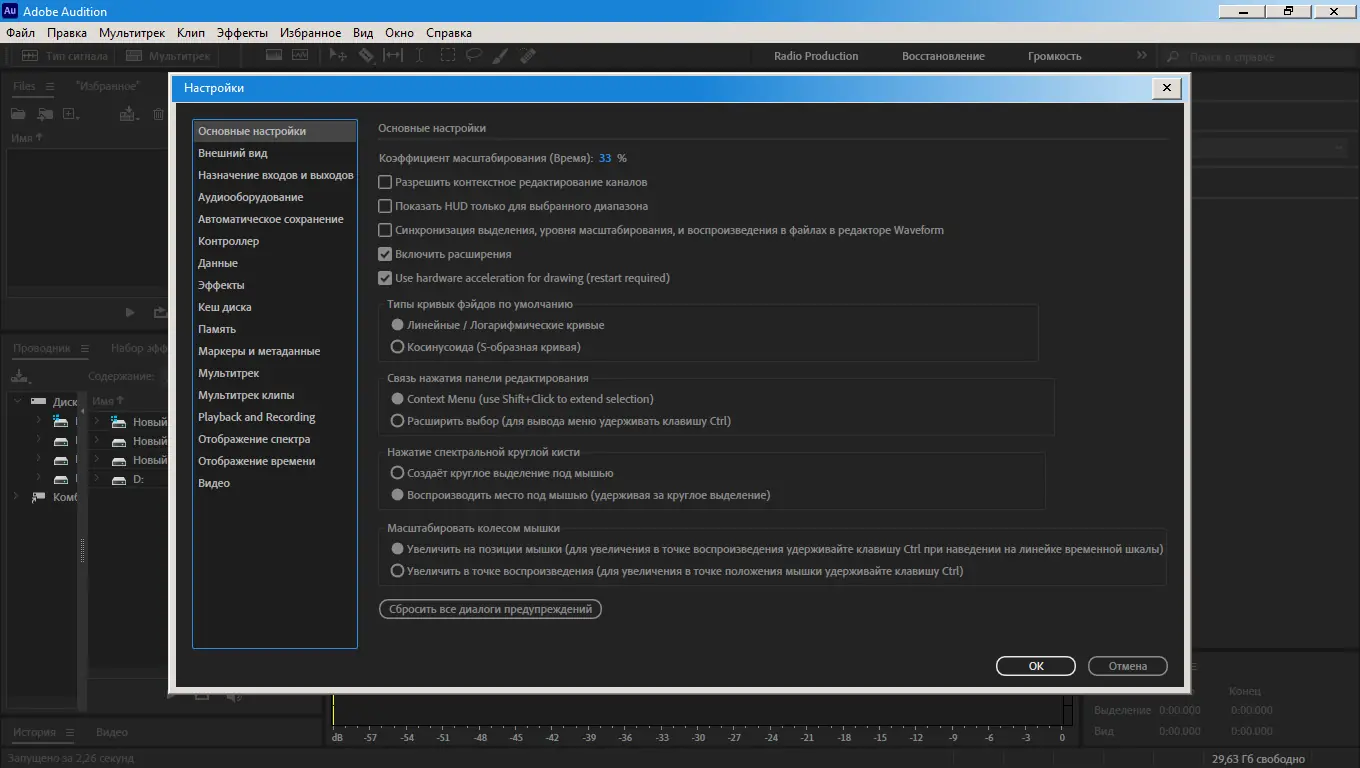
Task: Select Косинусоида (S-образная кривая) radio button
Action: [x=398, y=347]
